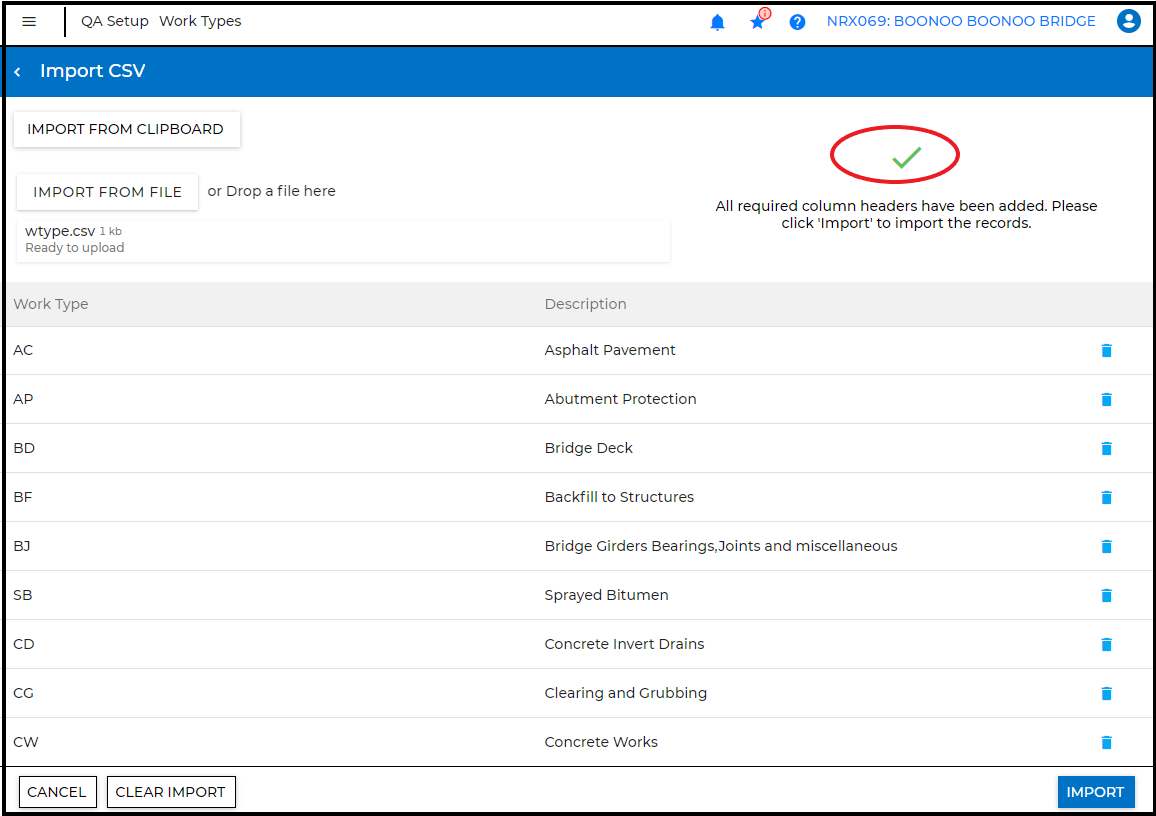Click the 'CD' work type cell
Screen dimensions: 1156x816
tap(24, 644)
